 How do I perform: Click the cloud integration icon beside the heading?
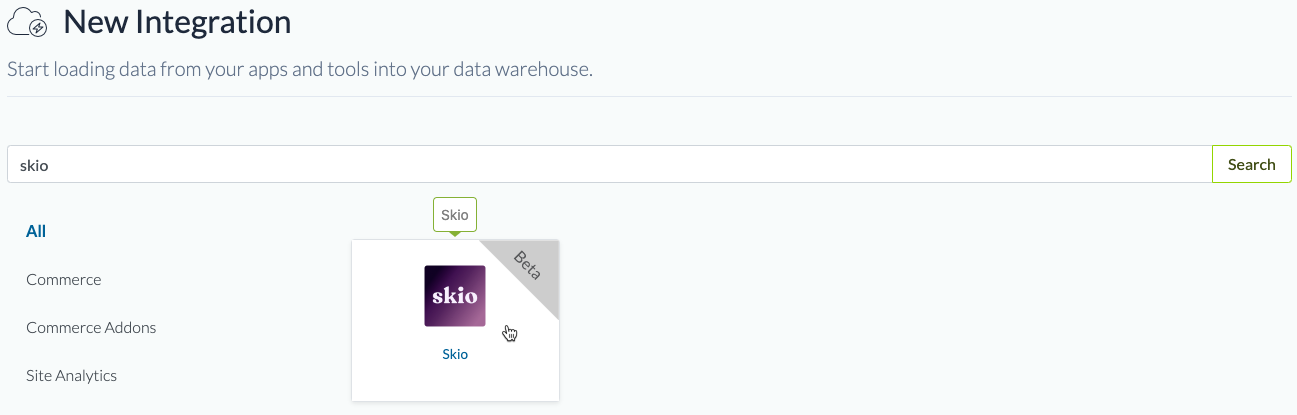click(x=28, y=22)
